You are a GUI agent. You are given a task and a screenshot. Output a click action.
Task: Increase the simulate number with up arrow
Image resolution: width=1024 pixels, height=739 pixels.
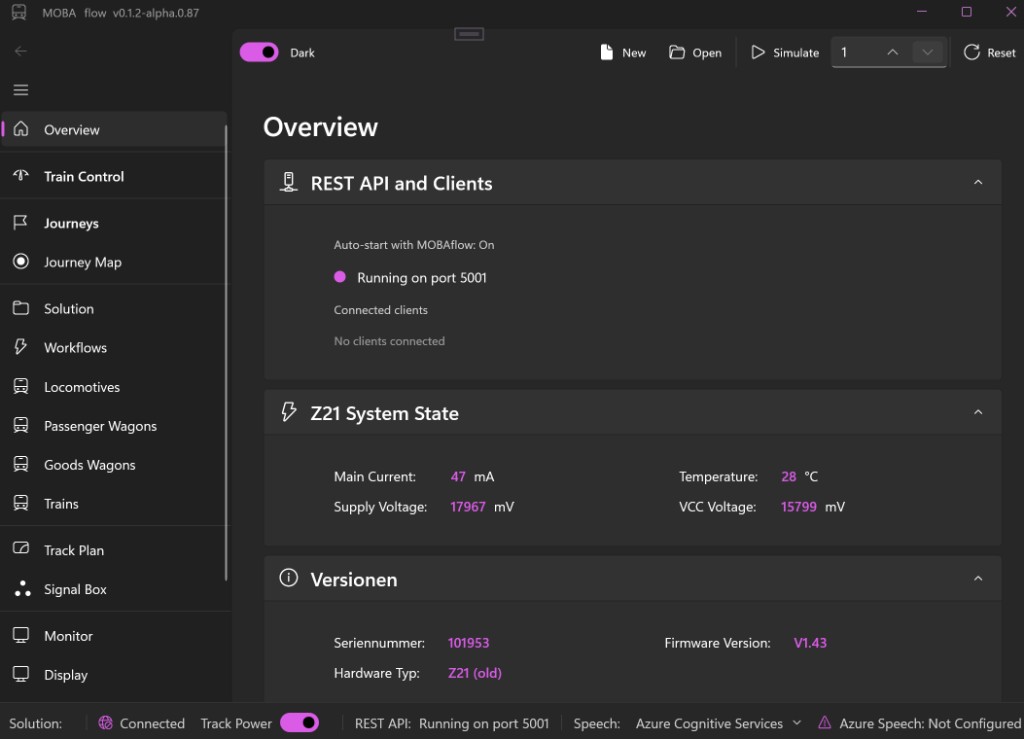[892, 52]
